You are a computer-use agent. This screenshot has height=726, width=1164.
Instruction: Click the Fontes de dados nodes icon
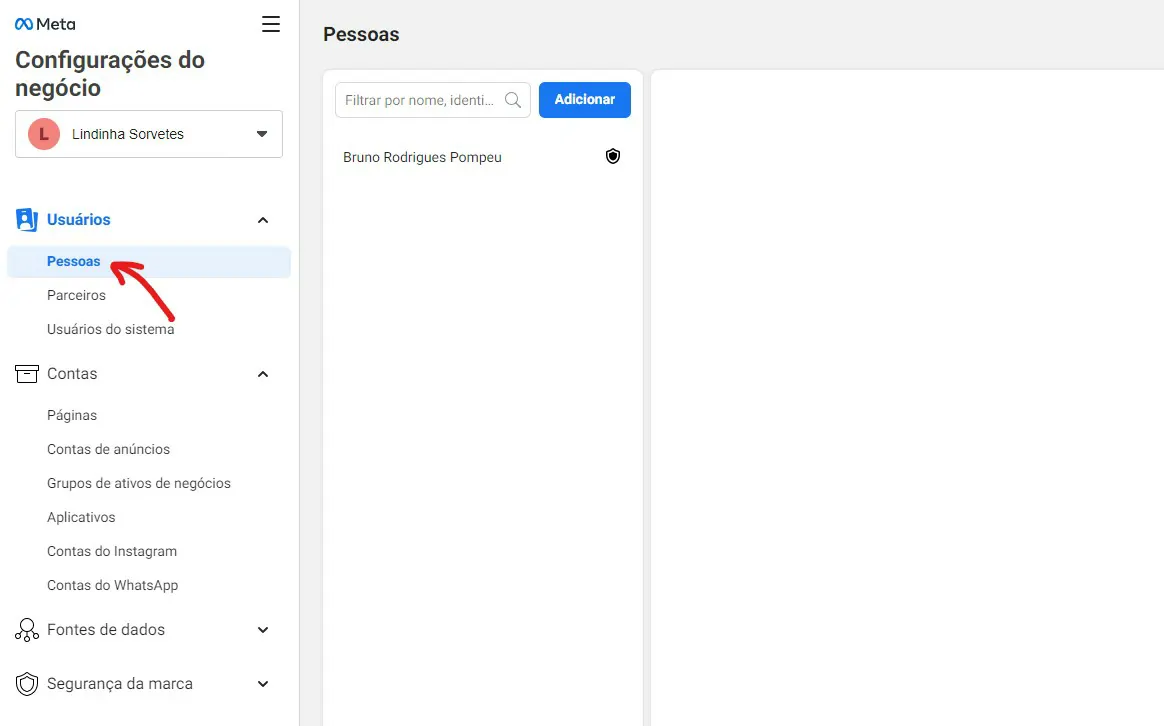pyautogui.click(x=27, y=629)
